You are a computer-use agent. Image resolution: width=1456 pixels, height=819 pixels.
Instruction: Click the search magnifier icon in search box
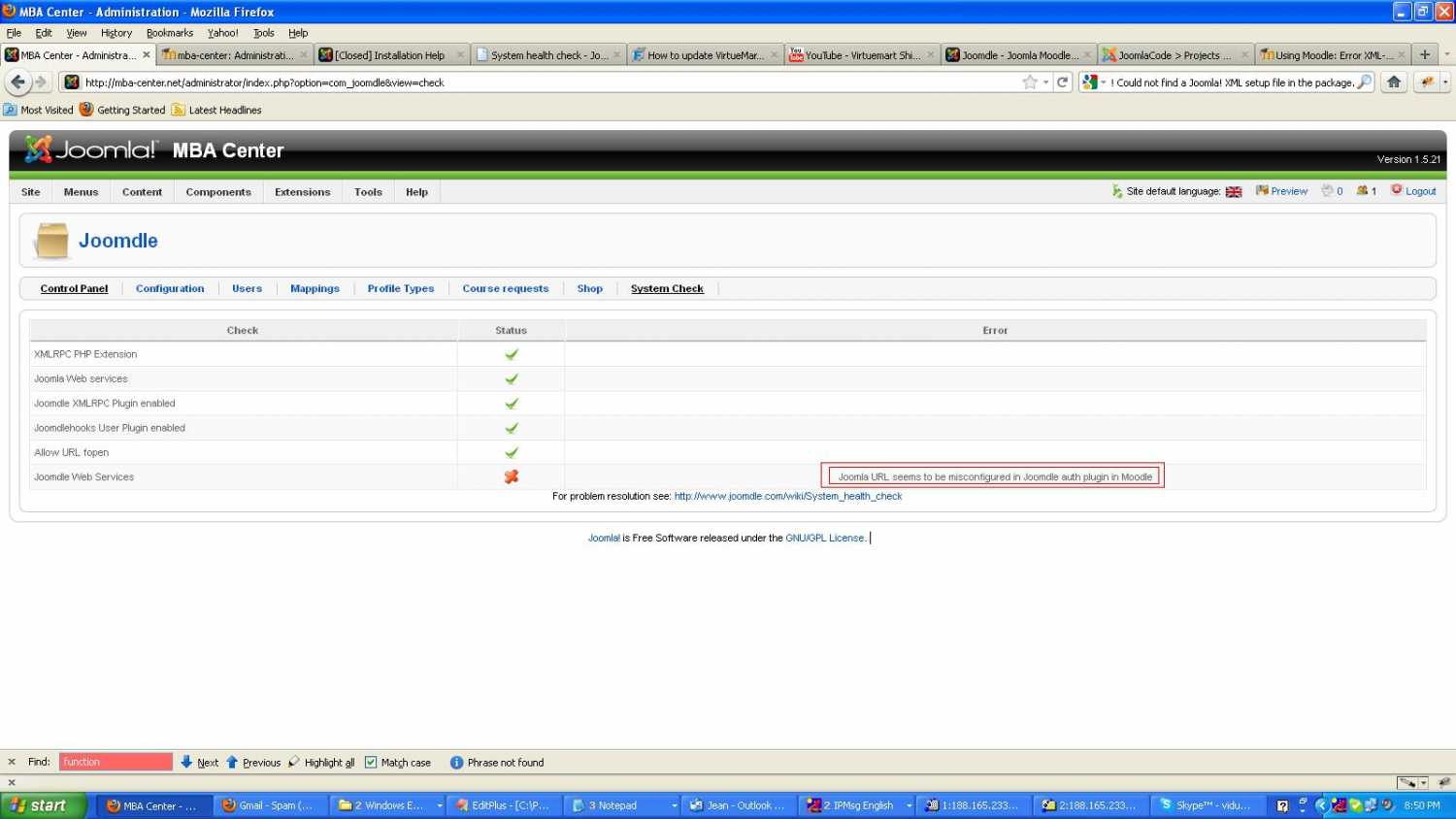point(1364,82)
